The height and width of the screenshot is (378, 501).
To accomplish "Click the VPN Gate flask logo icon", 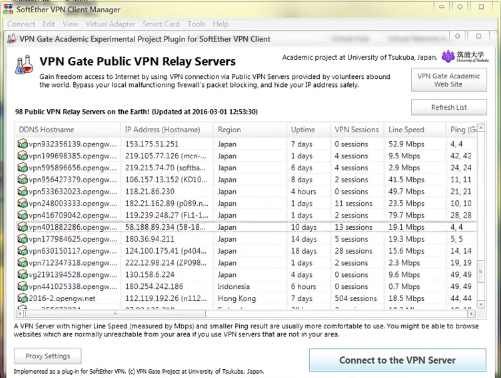I will point(24,65).
